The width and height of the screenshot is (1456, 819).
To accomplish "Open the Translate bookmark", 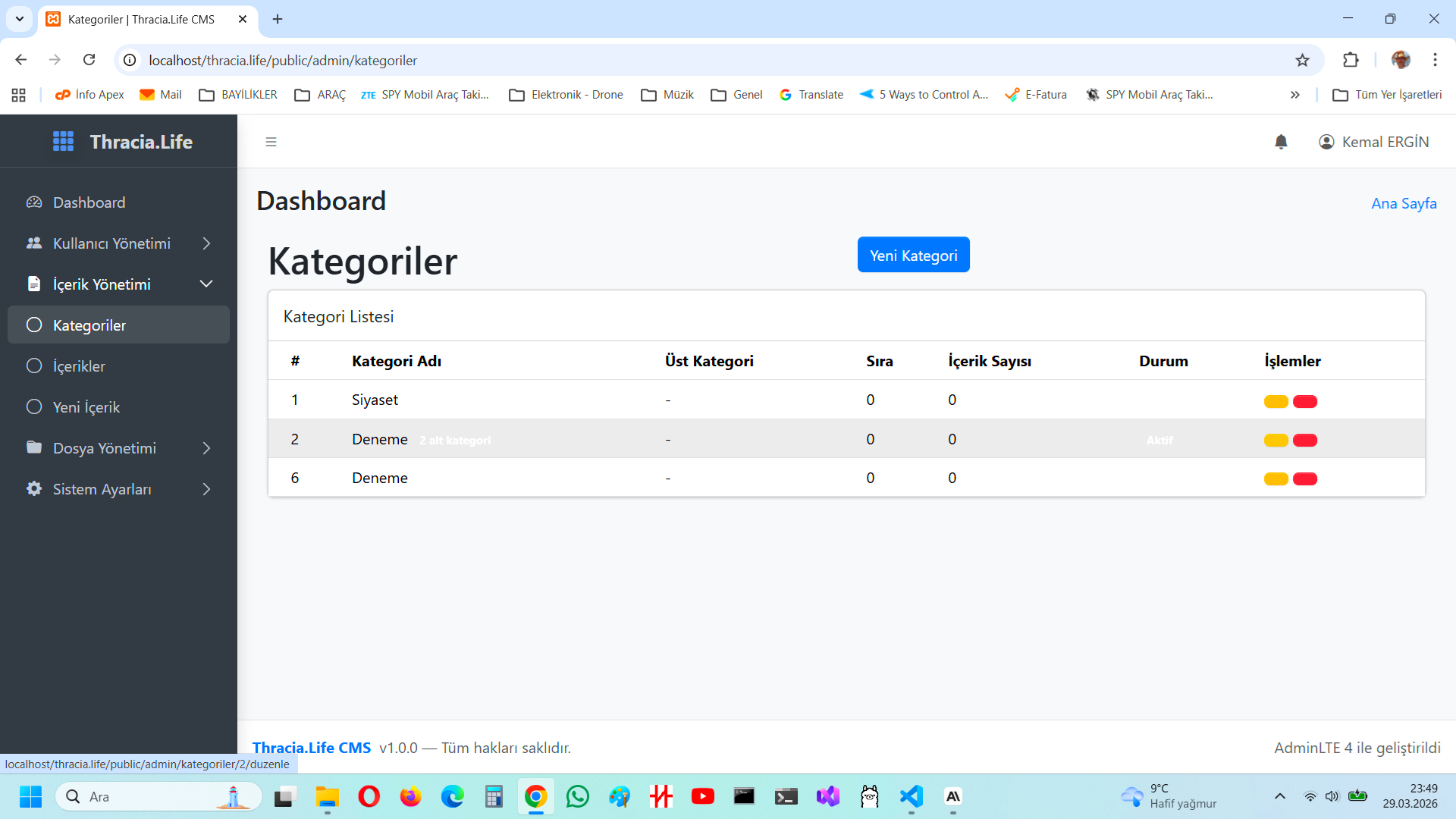I will coord(811,95).
